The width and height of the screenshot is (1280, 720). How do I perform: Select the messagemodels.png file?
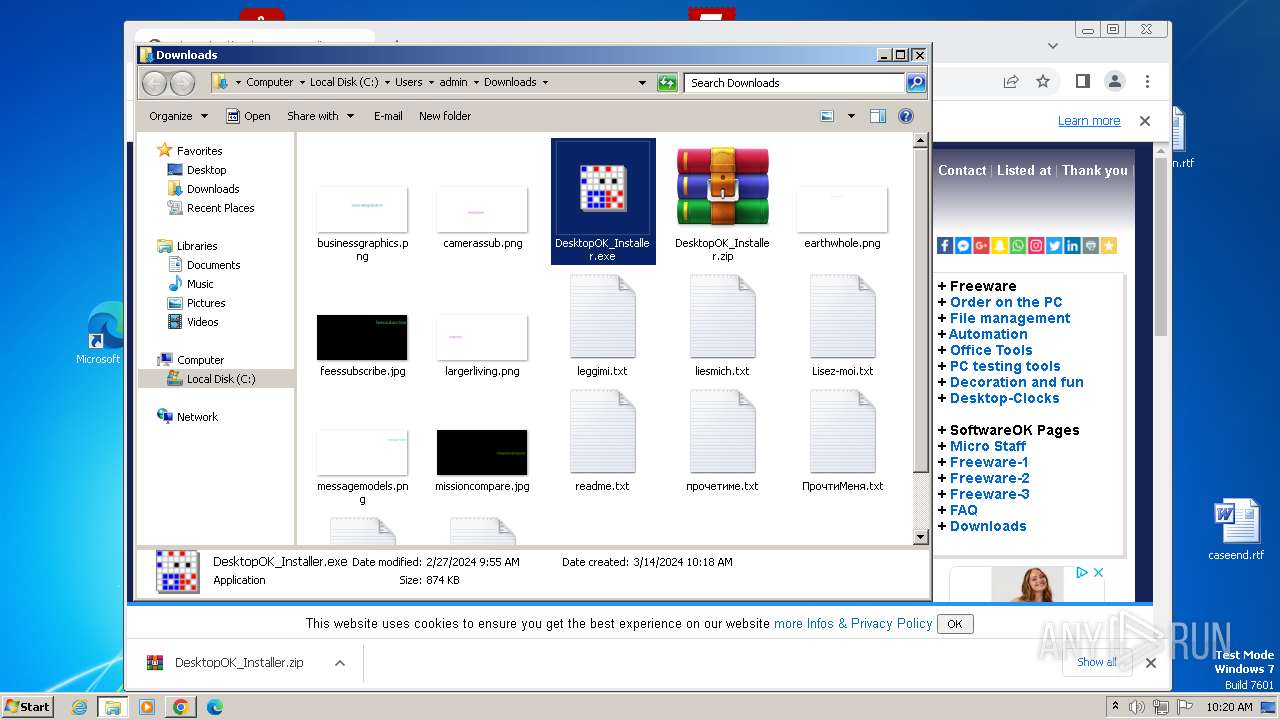[x=362, y=452]
